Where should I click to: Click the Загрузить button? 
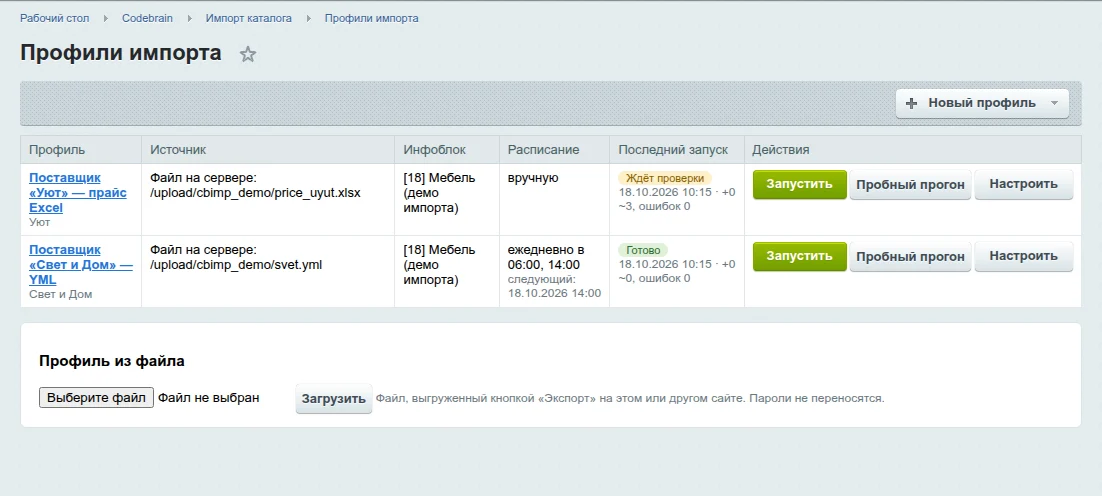333,398
